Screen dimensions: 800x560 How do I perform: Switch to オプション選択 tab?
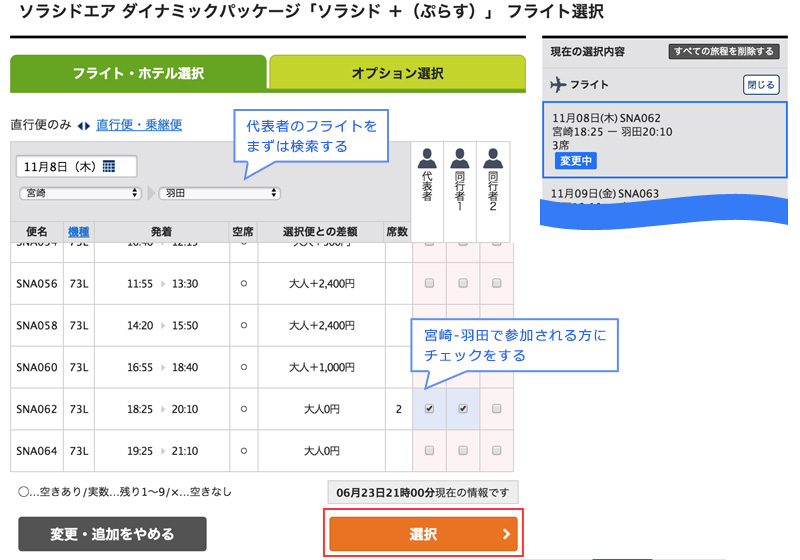397,73
